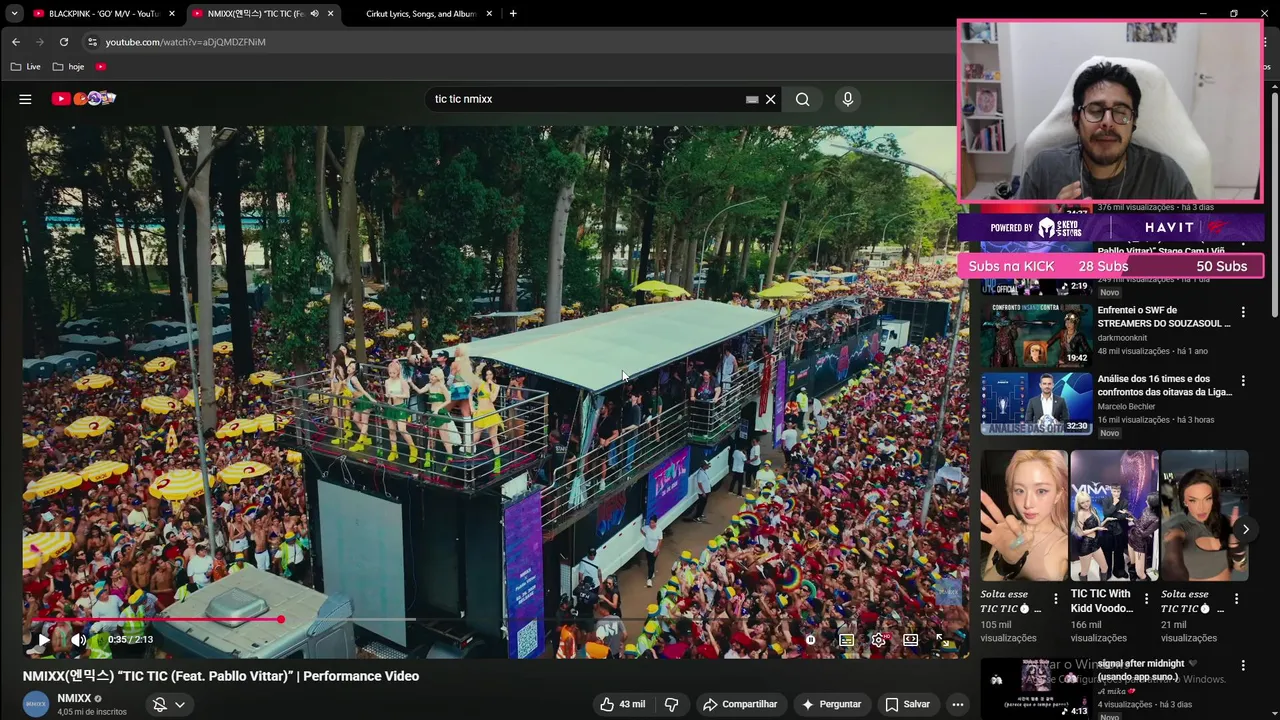Clear the search box with the X
Screen dimensions: 1280x720
770,99
